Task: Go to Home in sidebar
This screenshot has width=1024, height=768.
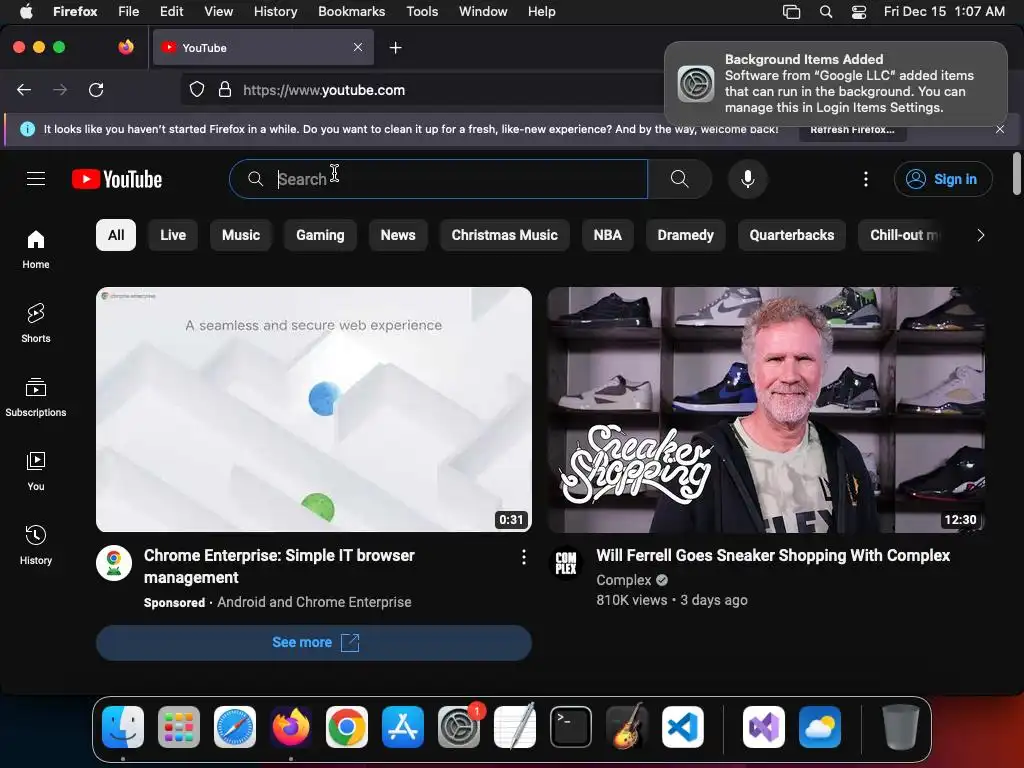Action: (36, 249)
